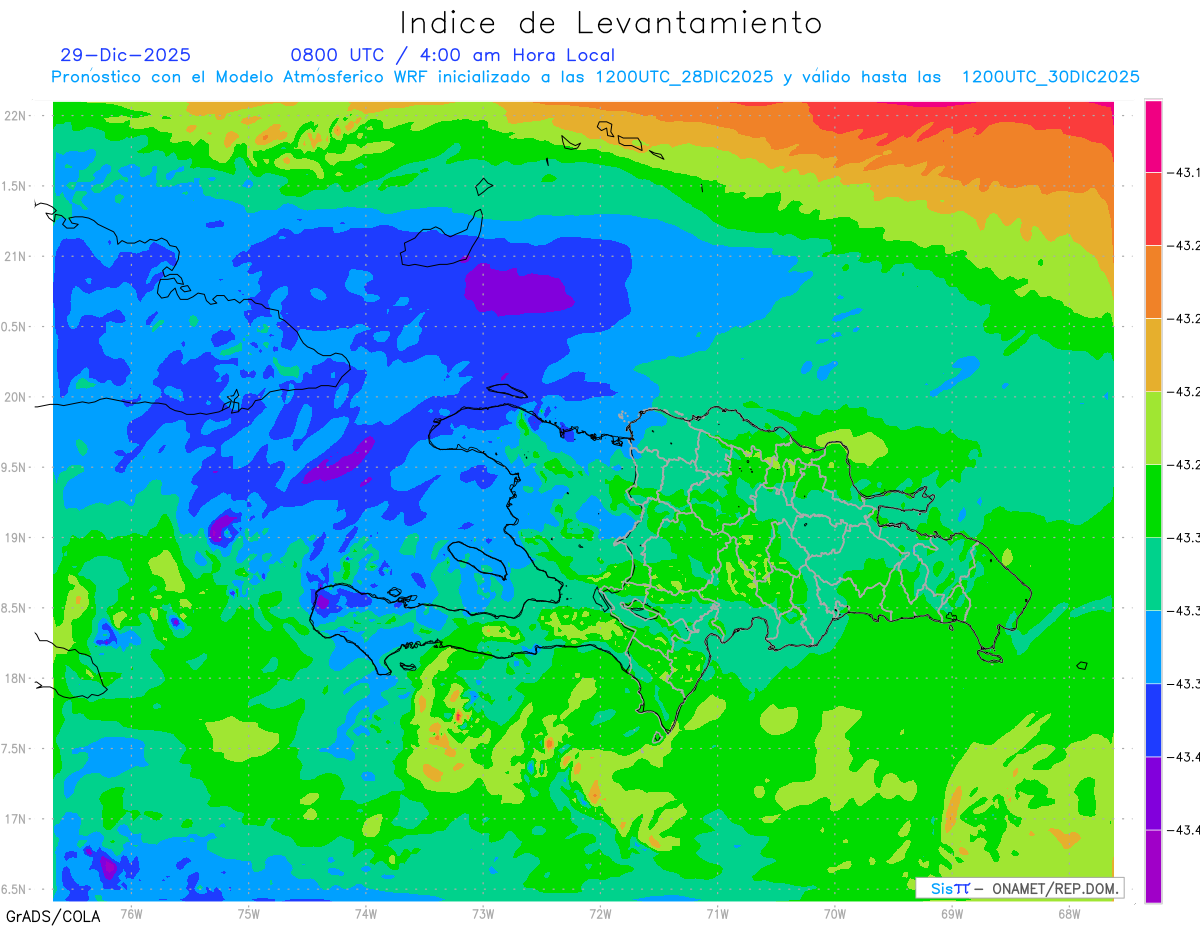The image size is (1200, 927).
Task: Click the '19N' latitude label
Action: [16, 538]
